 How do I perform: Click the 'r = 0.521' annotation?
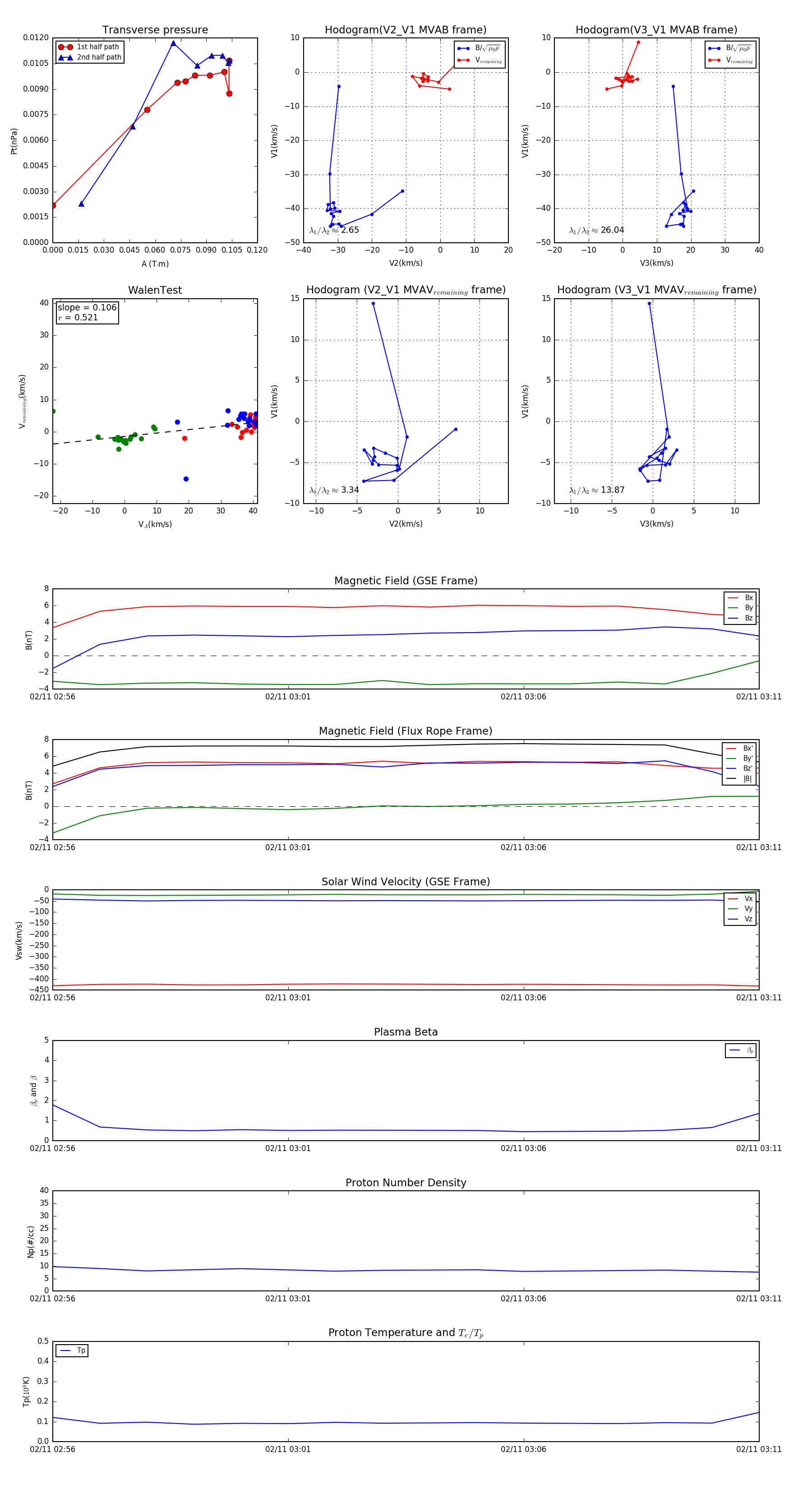pos(78,317)
